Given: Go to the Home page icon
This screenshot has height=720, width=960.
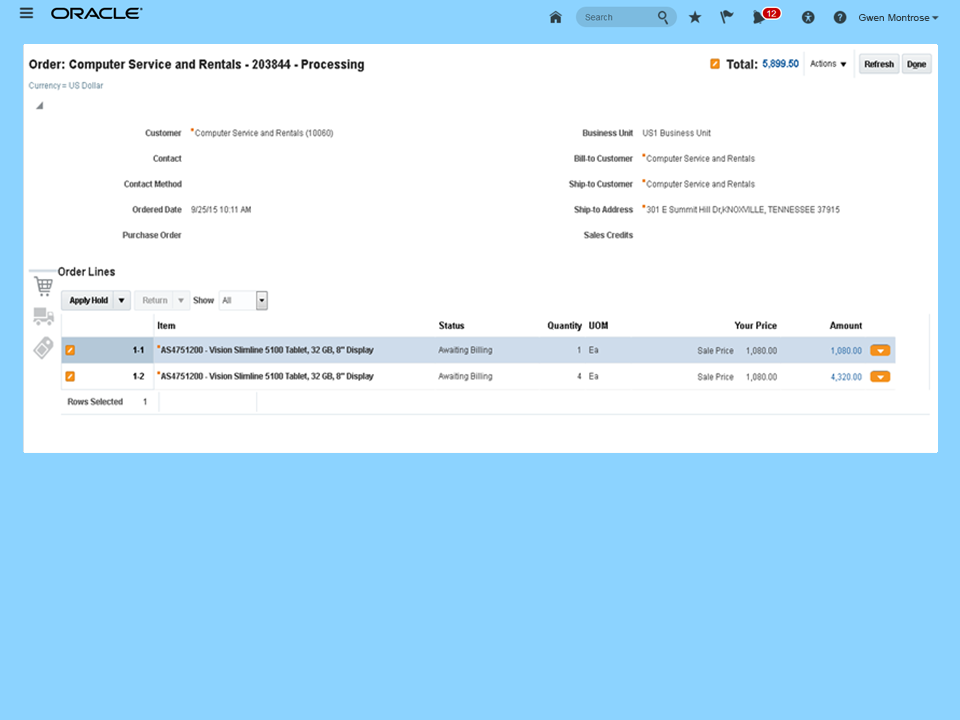Looking at the screenshot, I should 555,17.
